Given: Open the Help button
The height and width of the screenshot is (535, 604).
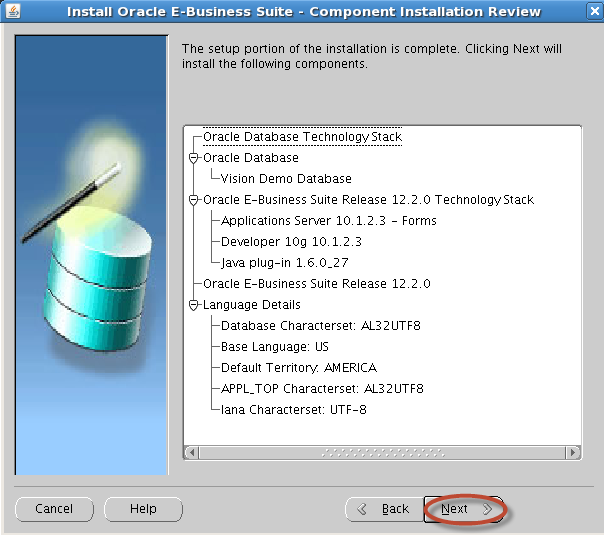Looking at the screenshot, I should point(143,509).
